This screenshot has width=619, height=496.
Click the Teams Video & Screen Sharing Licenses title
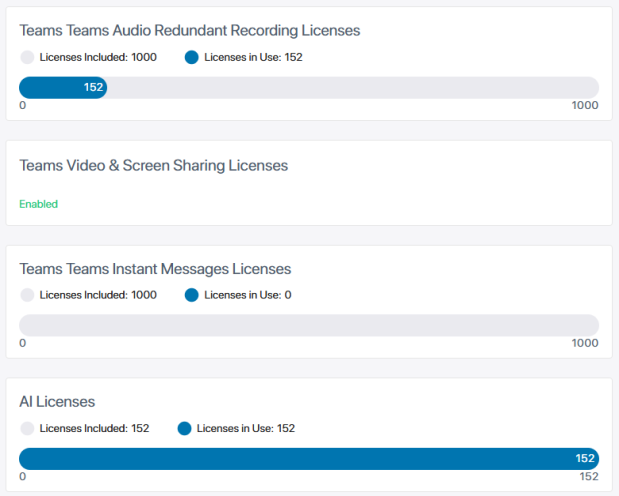pyautogui.click(x=154, y=165)
